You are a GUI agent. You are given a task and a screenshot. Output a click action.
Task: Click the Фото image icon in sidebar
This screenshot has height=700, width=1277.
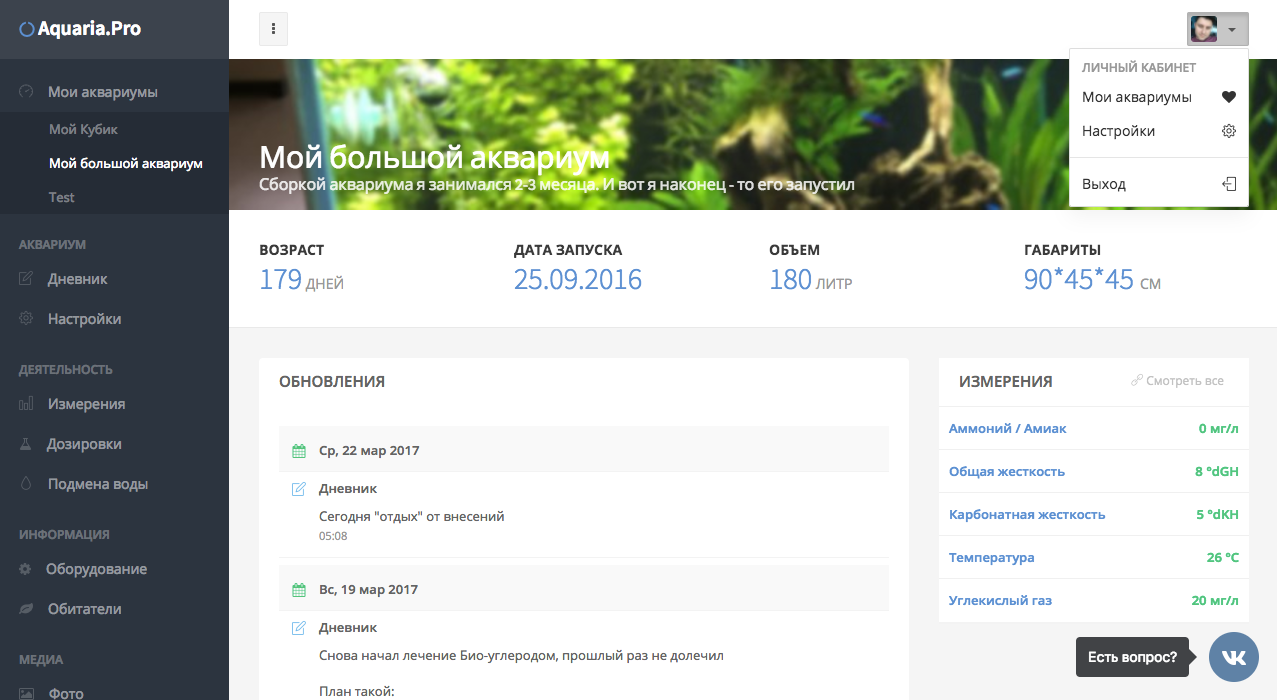[x=27, y=693]
